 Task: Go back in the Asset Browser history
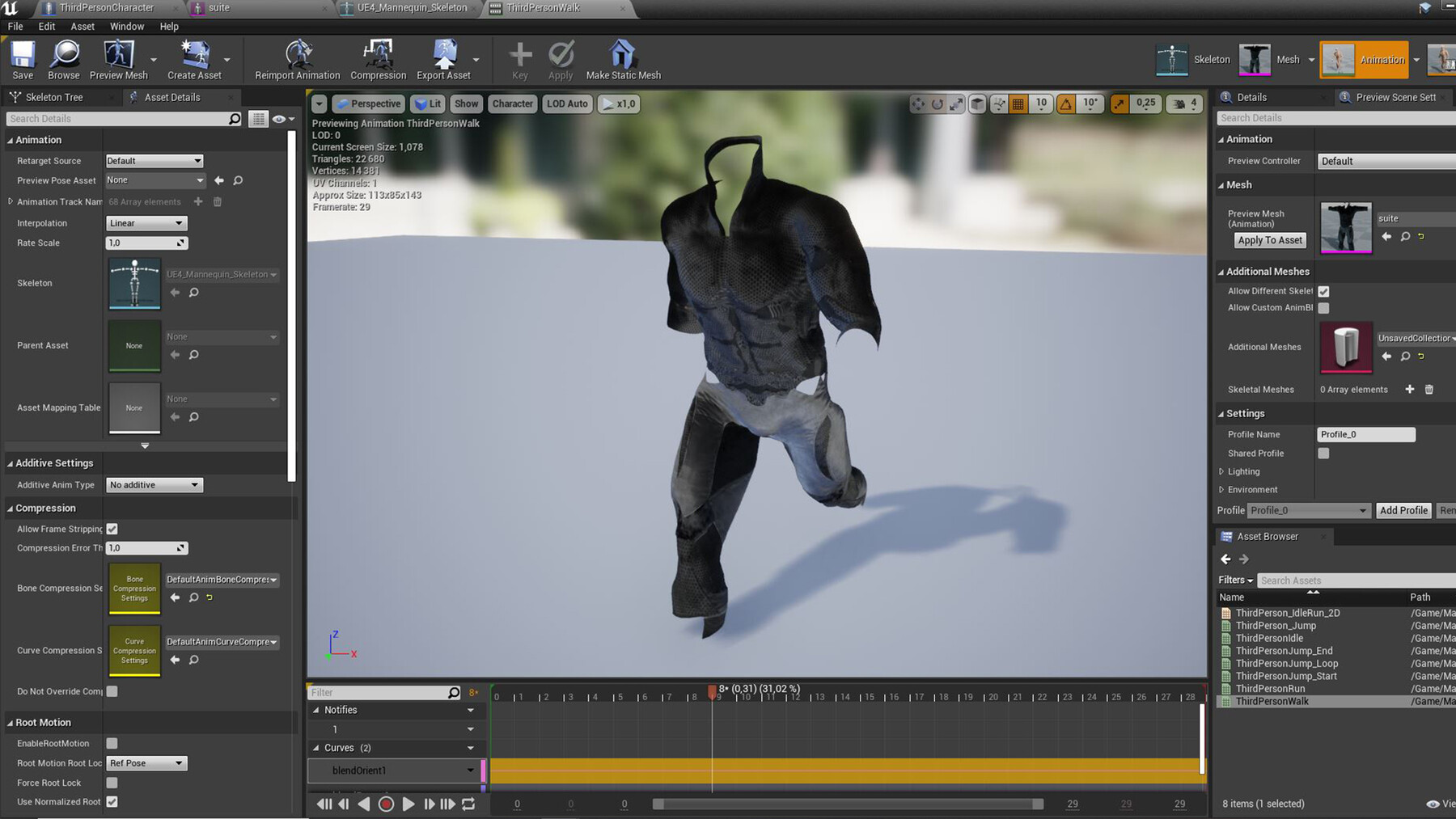1225,559
